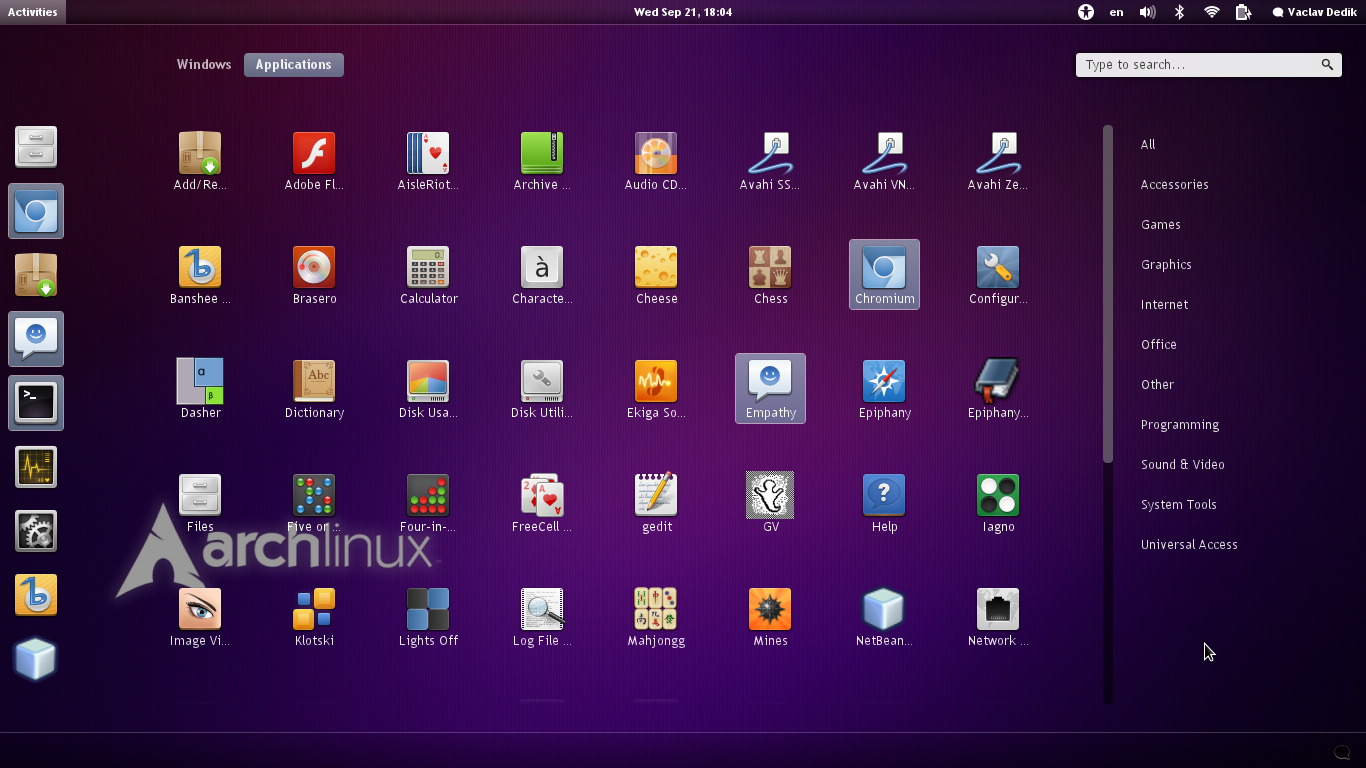Screen dimensions: 1366x768
Task: Launch Cheese webcam app
Action: point(656,275)
